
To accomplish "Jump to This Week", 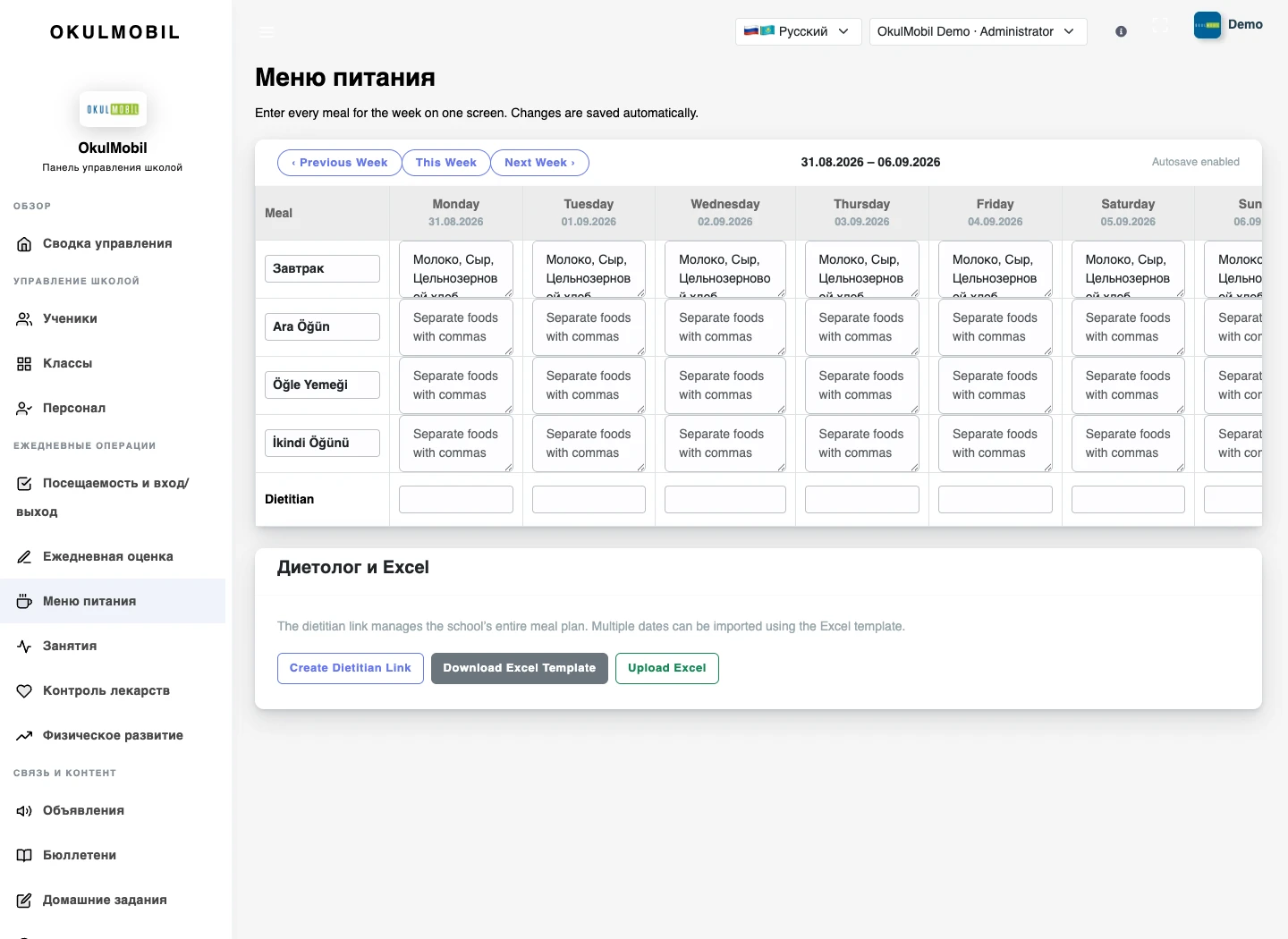I will point(445,163).
